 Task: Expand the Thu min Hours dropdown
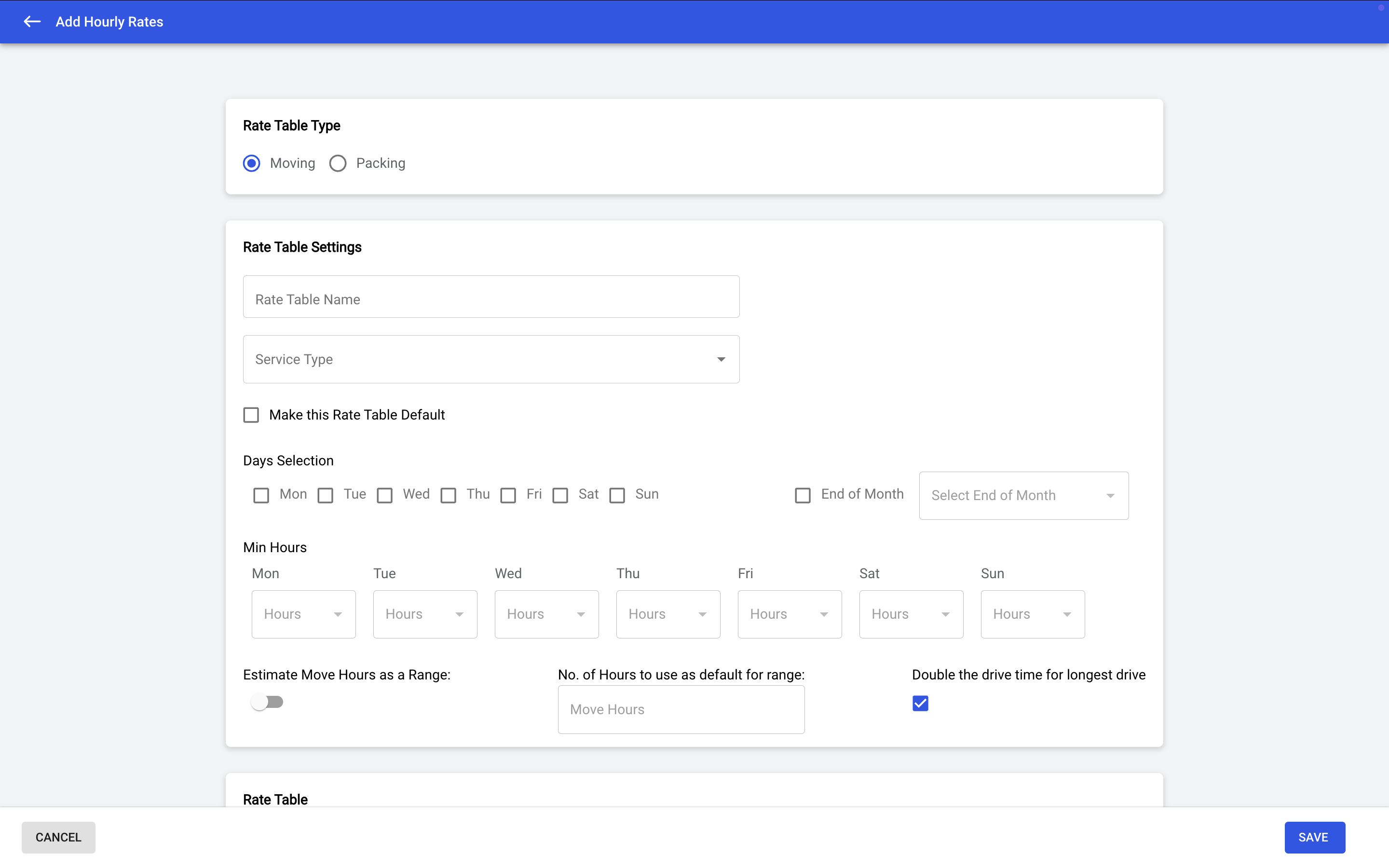coord(667,614)
